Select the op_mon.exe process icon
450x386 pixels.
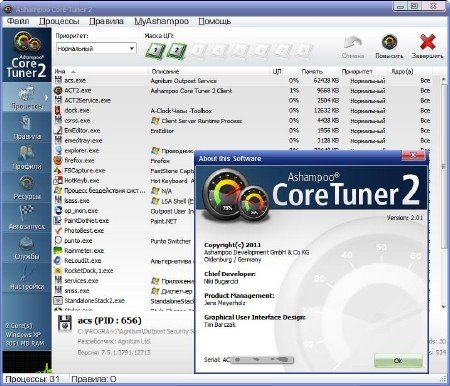click(x=58, y=211)
